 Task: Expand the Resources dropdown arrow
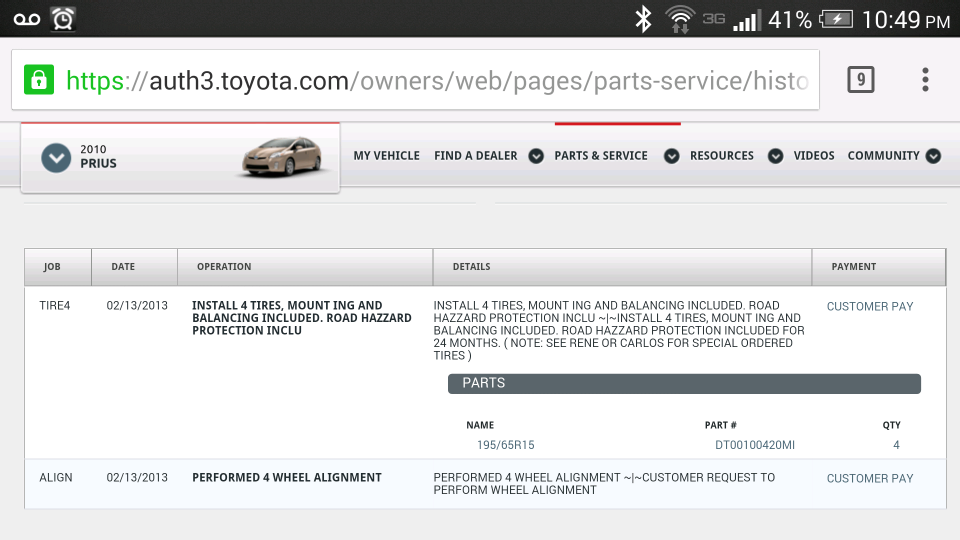click(x=775, y=156)
